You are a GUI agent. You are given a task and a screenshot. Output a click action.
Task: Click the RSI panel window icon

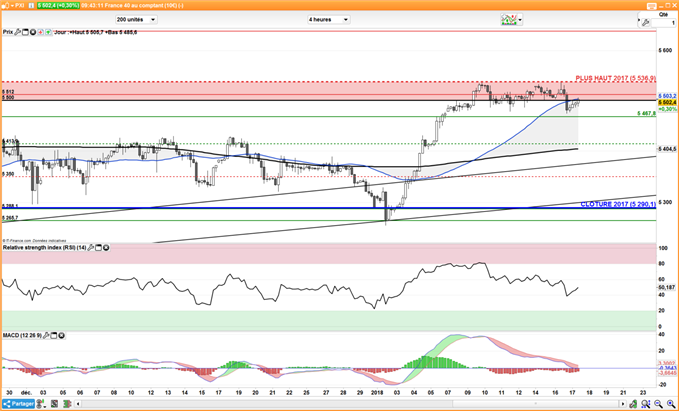[x=98, y=248]
